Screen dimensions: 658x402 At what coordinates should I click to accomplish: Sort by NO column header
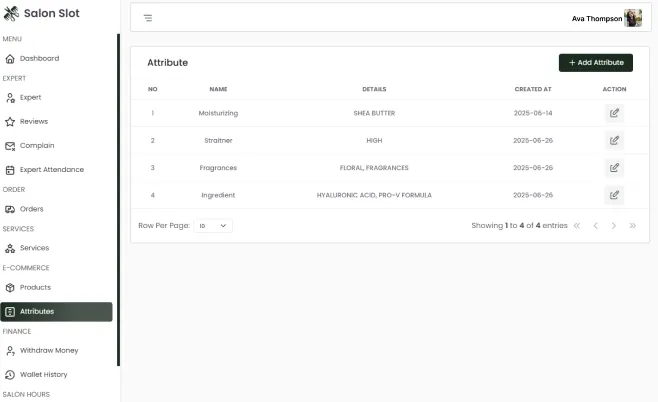[x=153, y=89]
